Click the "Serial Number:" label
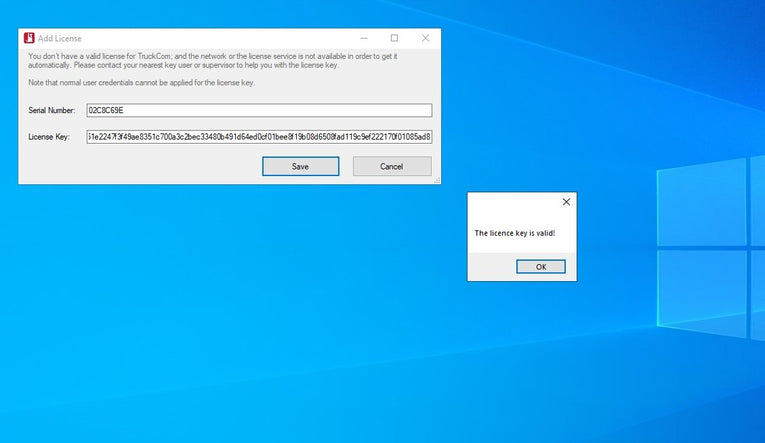This screenshot has height=443, width=765. coord(52,110)
